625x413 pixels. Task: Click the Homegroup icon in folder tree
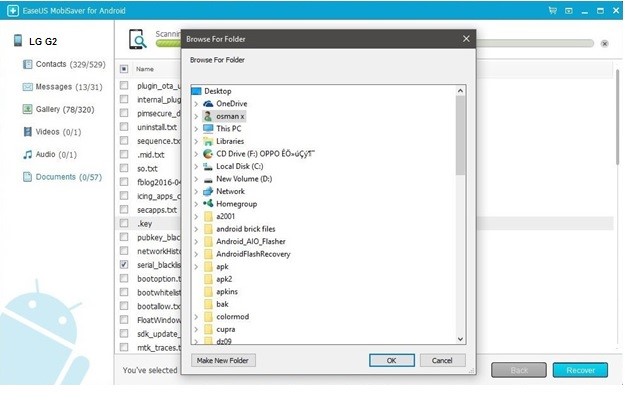click(208, 204)
